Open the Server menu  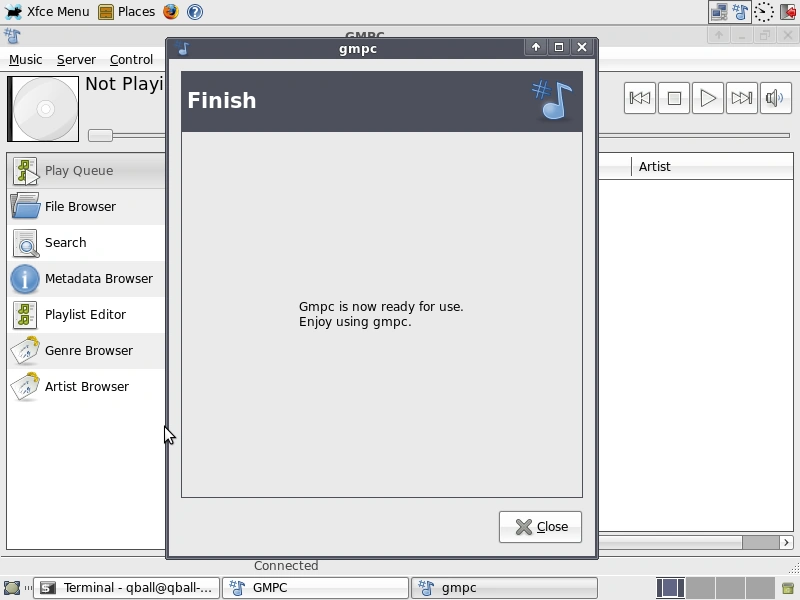76,60
